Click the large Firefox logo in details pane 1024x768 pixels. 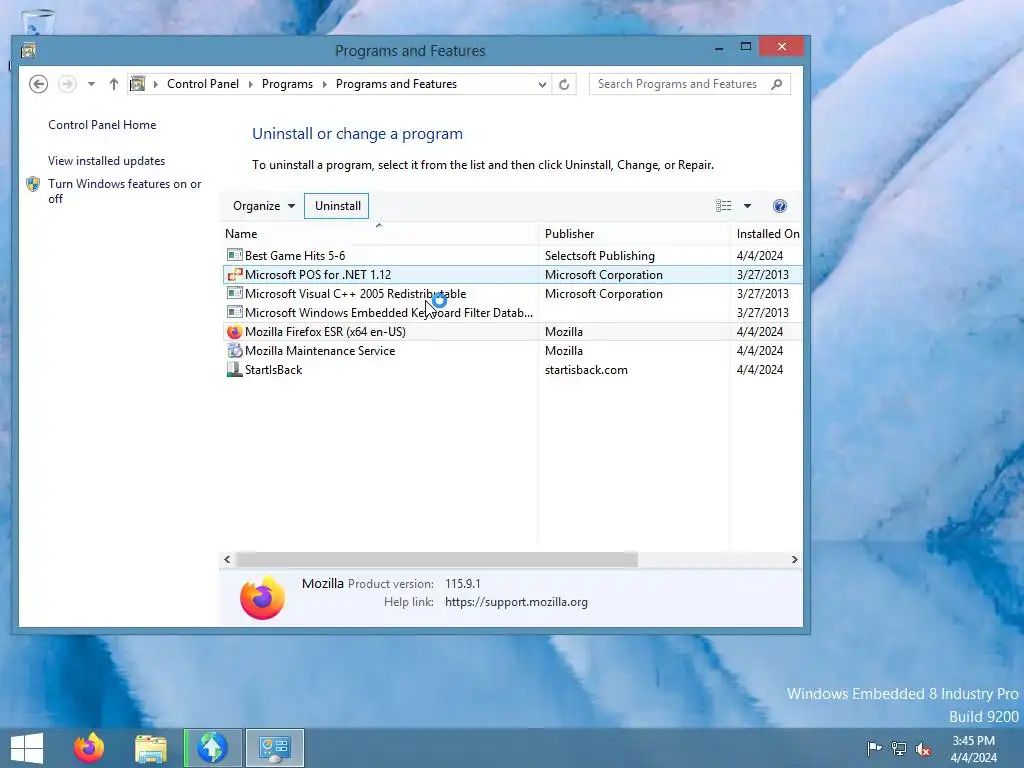pyautogui.click(x=263, y=598)
